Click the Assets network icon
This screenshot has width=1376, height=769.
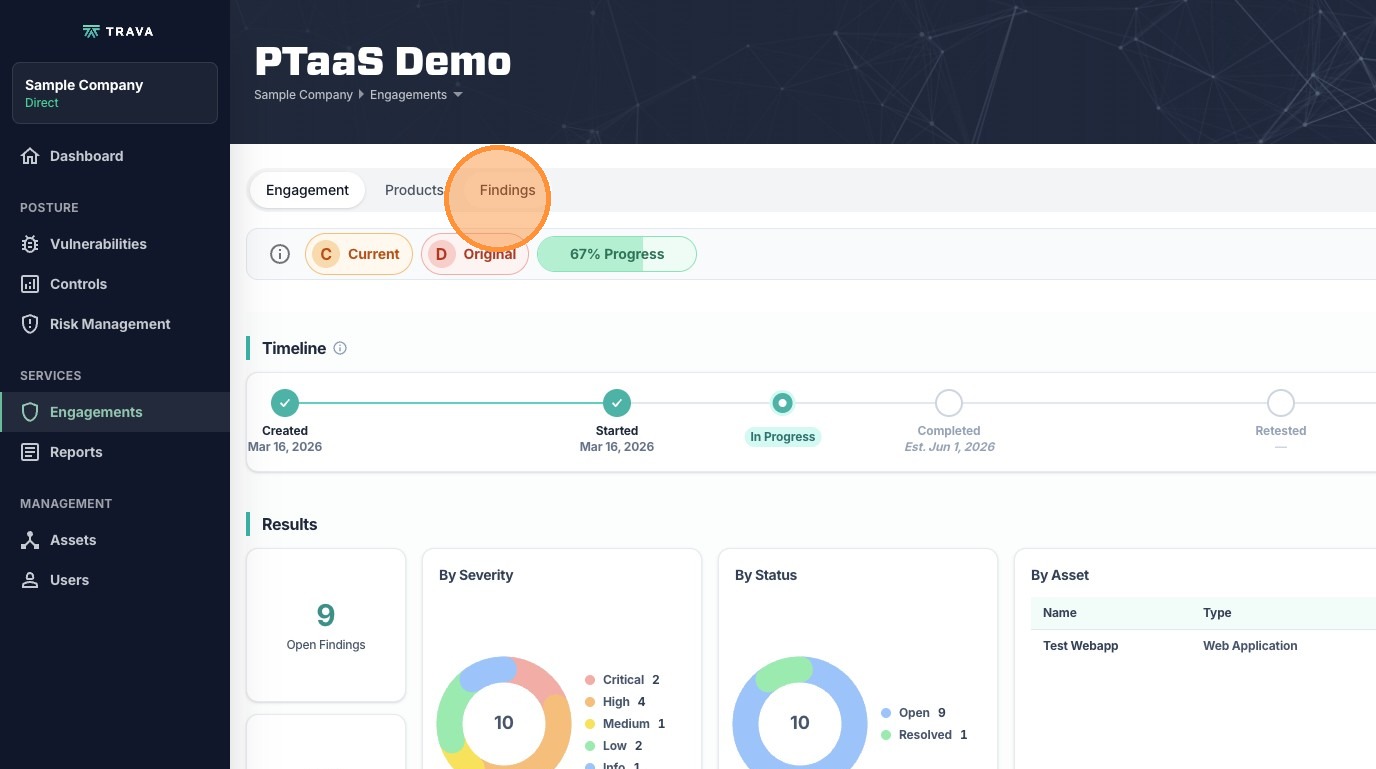coord(30,540)
